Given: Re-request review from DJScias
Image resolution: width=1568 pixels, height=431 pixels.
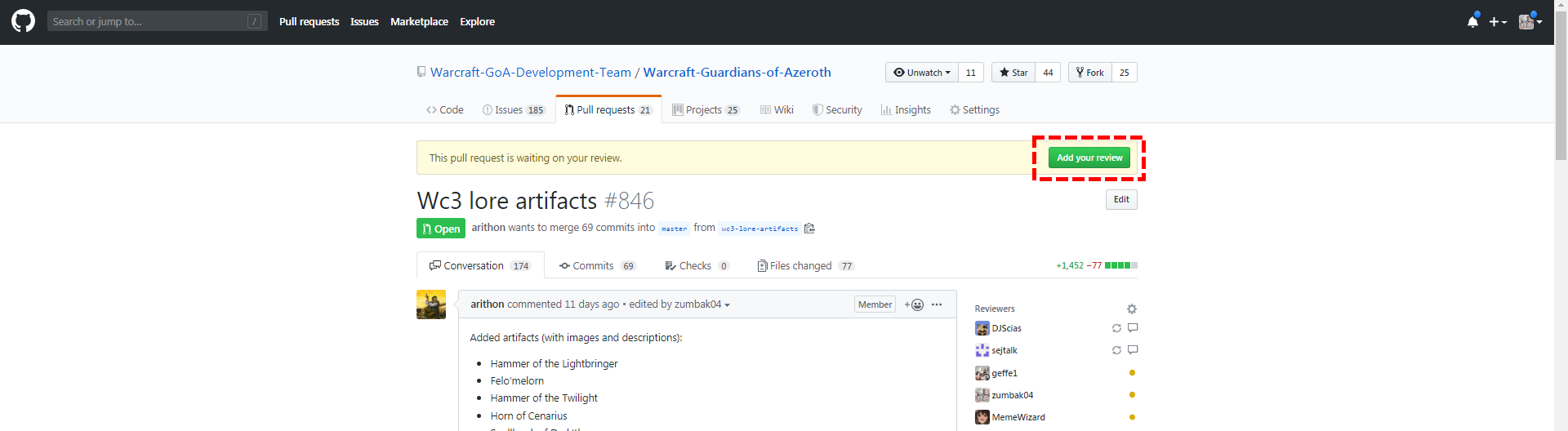Looking at the screenshot, I should coord(1116,328).
